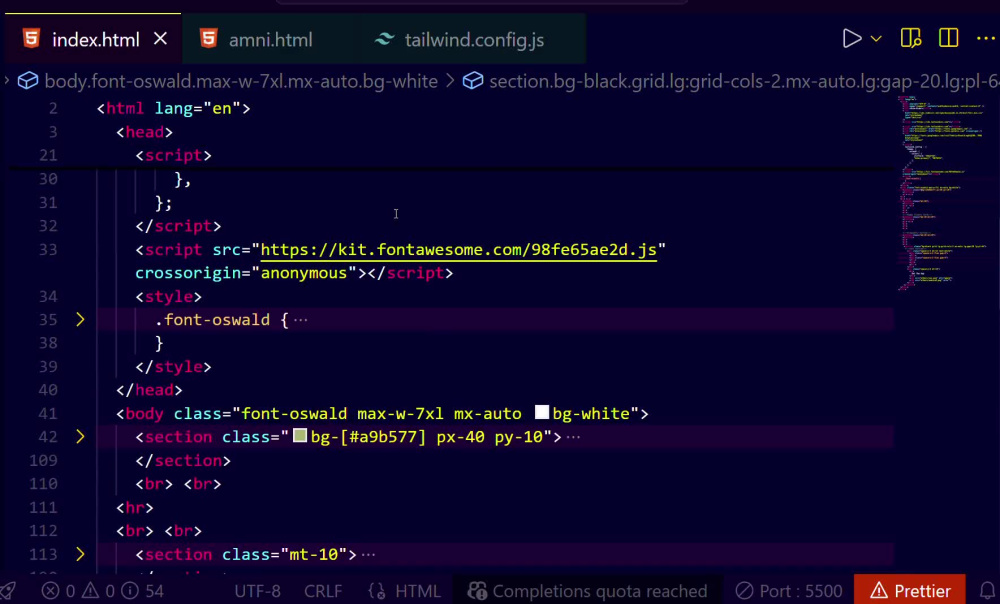Open the amni.html tab
Viewport: 1000px width, 604px height.
270,40
